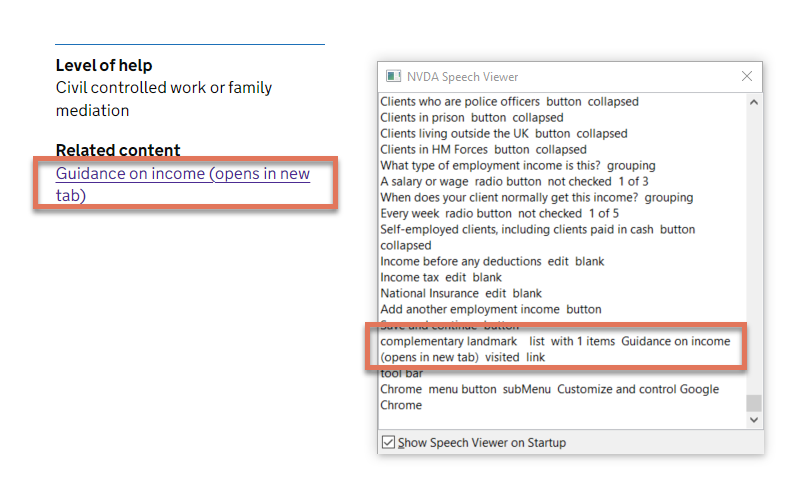
Task: Click the 'Clients in HM Forces' line
Action: tap(483, 150)
